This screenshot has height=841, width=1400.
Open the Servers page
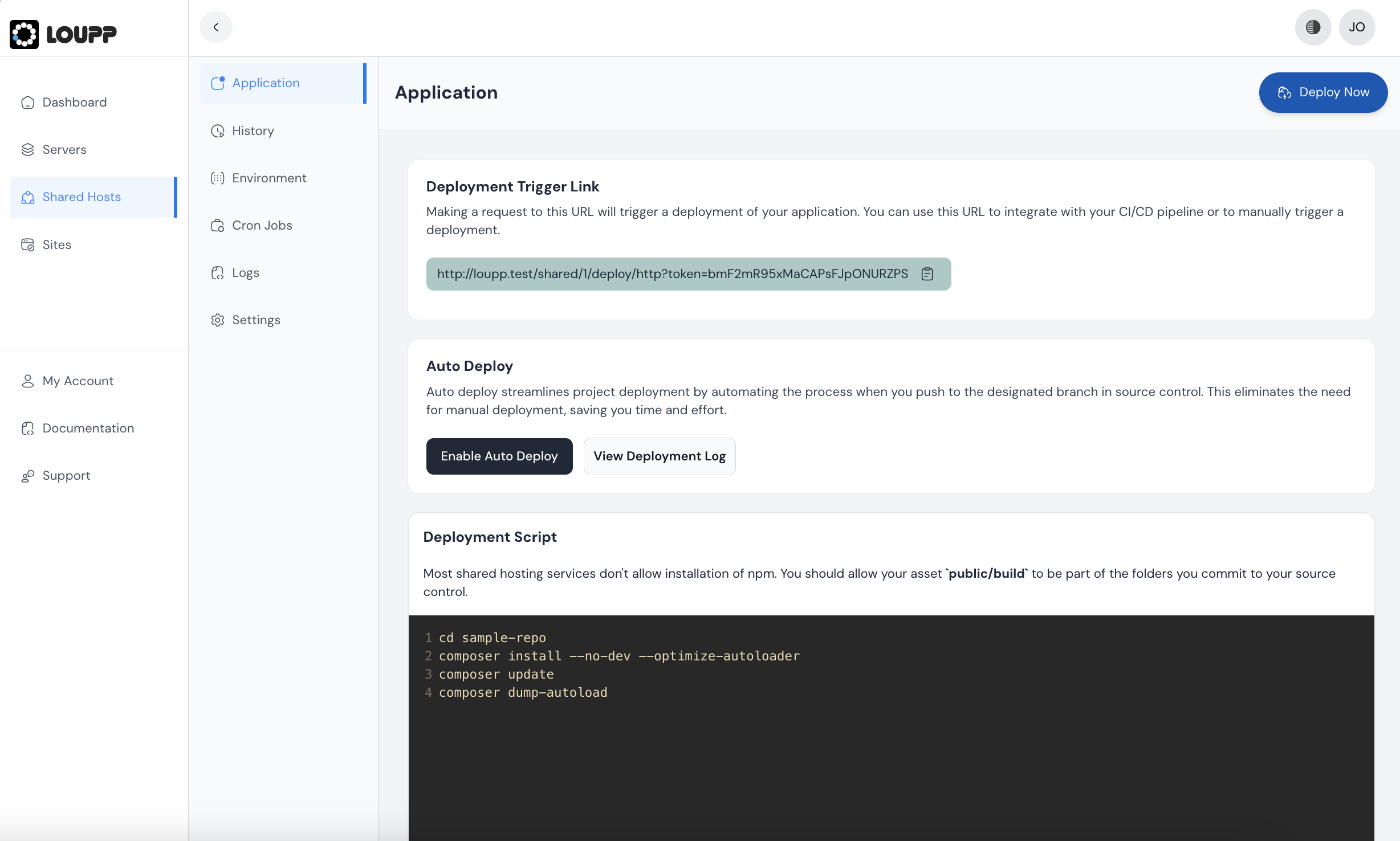[93, 150]
